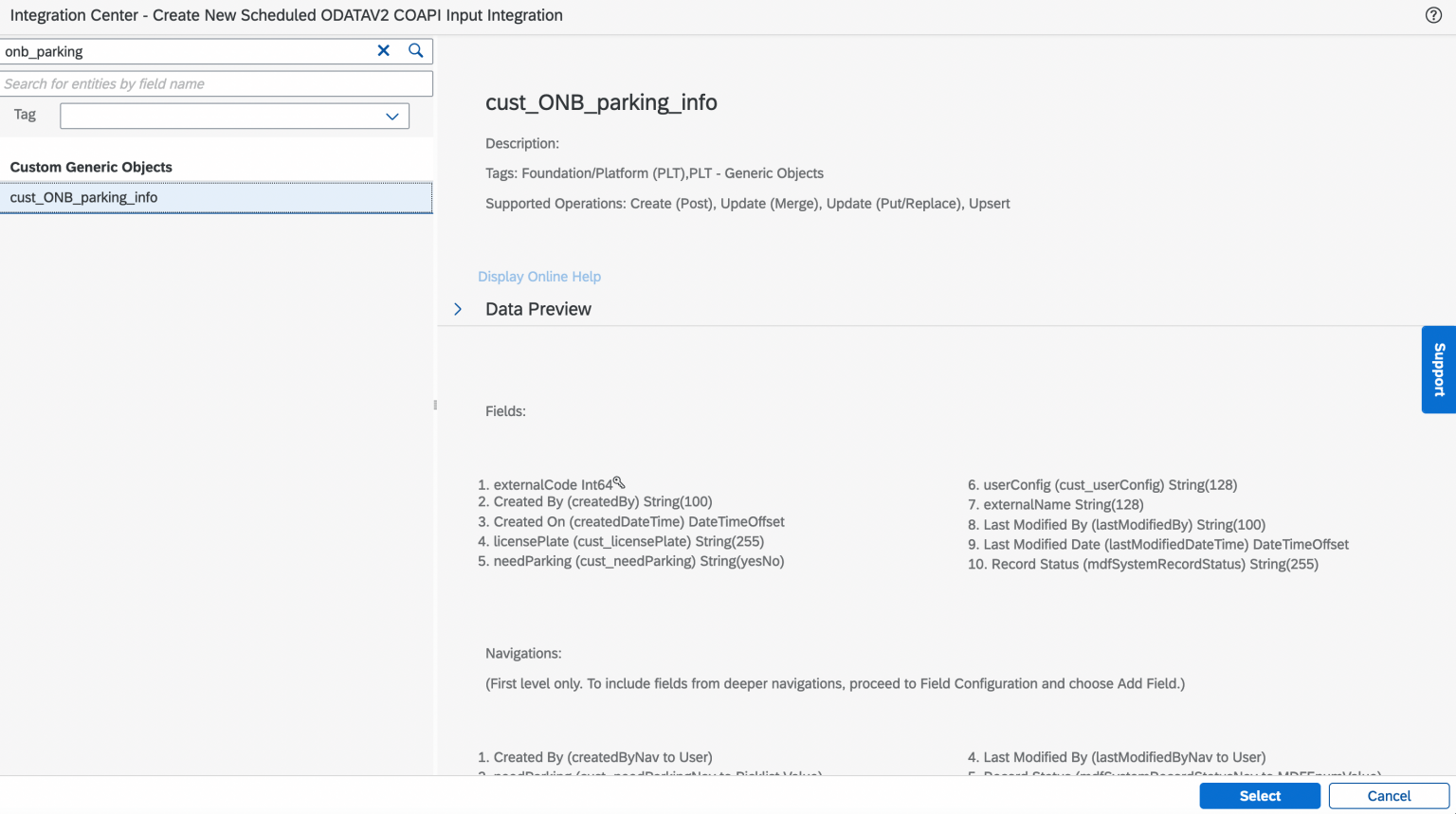Image resolution: width=1456 pixels, height=814 pixels.
Task: Click the disclosure arrow beside Data Preview
Action: click(458, 308)
